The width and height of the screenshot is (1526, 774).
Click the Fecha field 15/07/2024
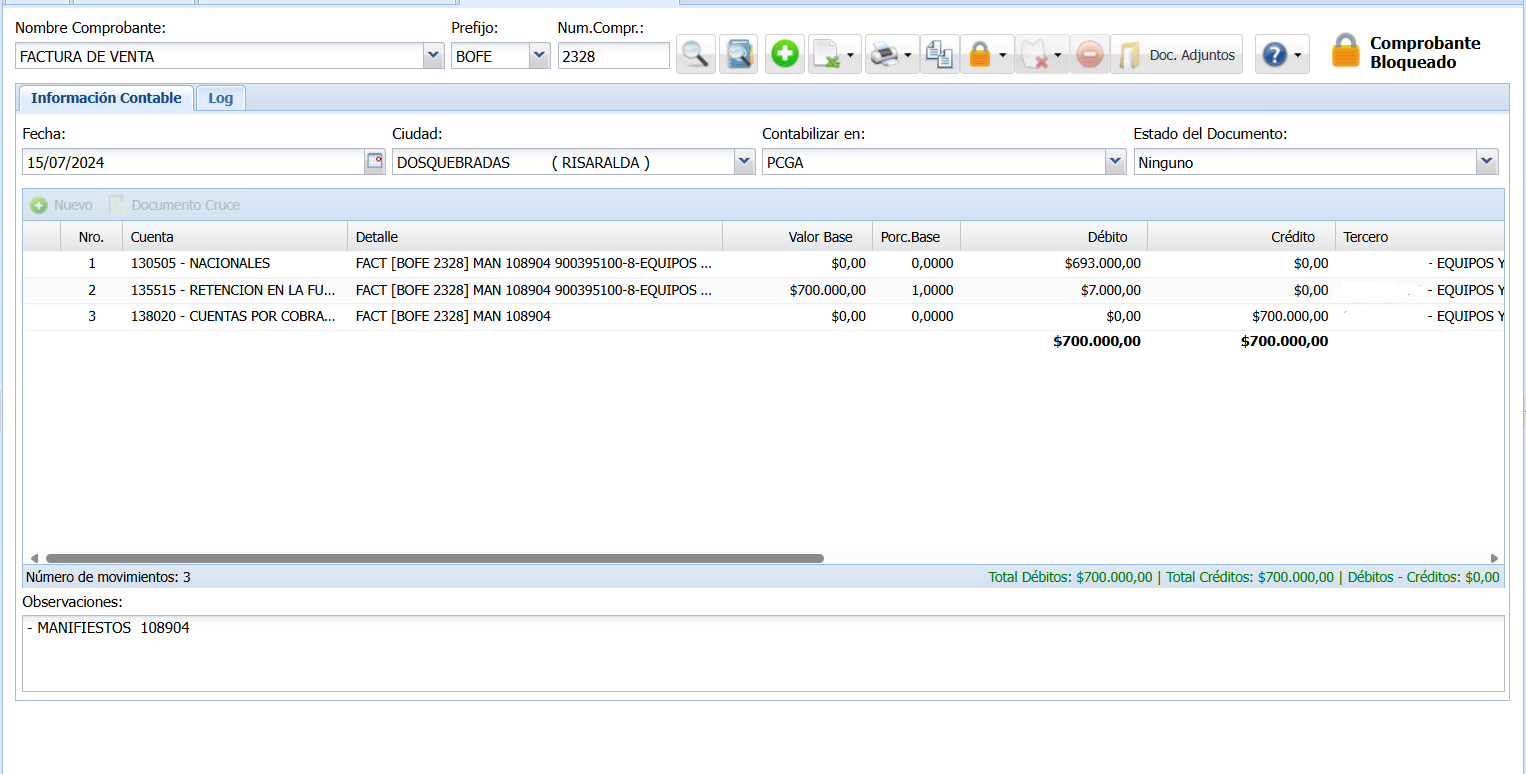pos(194,162)
